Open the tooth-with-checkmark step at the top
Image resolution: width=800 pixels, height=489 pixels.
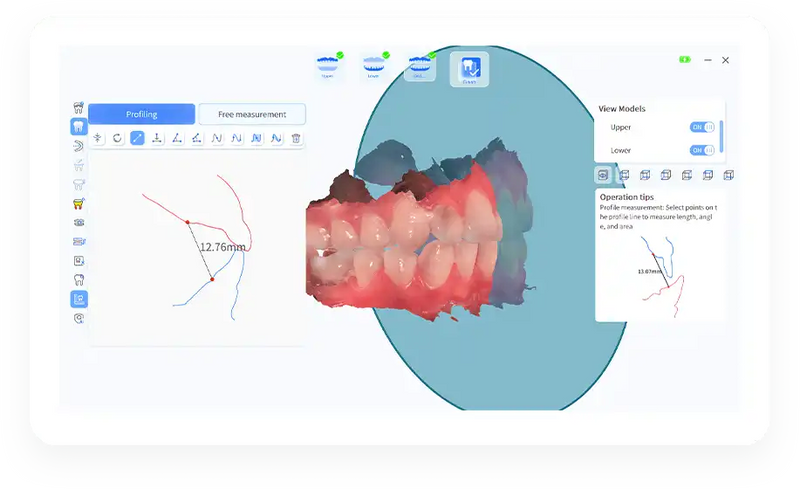[469, 69]
